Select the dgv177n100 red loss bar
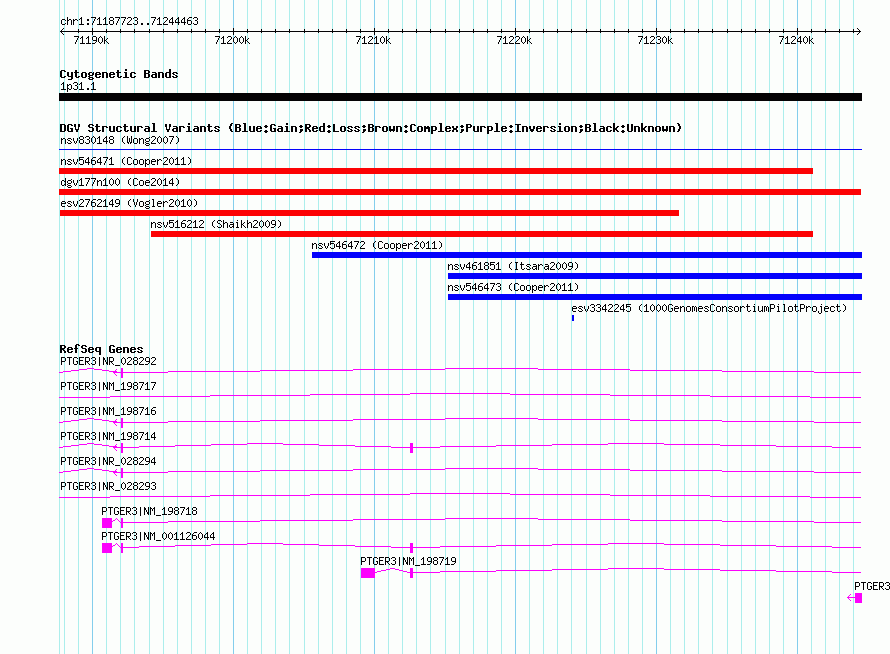Screen dimensions: 890x654 click(x=460, y=192)
